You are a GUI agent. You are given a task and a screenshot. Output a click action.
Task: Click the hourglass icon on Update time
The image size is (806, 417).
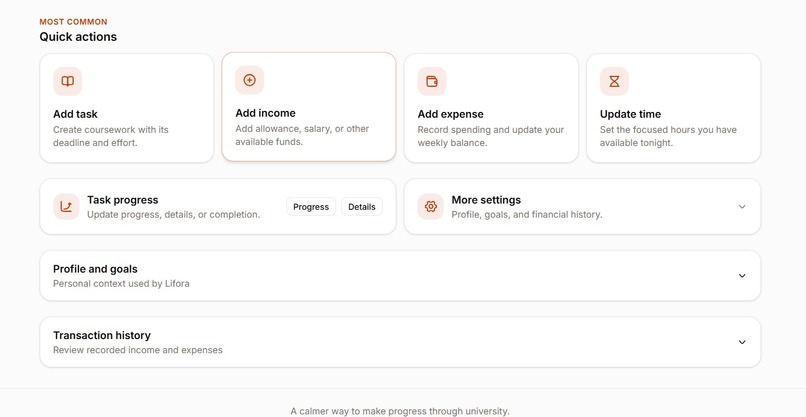pyautogui.click(x=614, y=81)
